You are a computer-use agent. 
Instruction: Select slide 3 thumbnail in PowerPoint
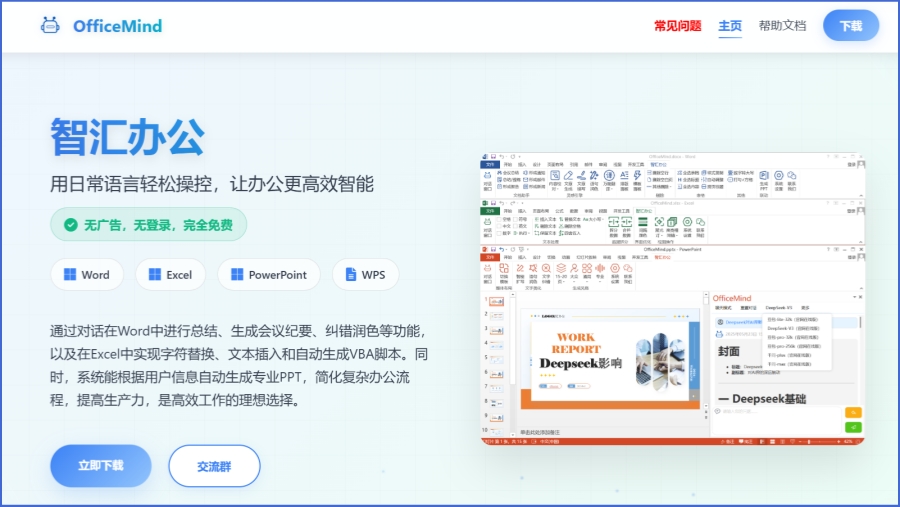coord(496,331)
